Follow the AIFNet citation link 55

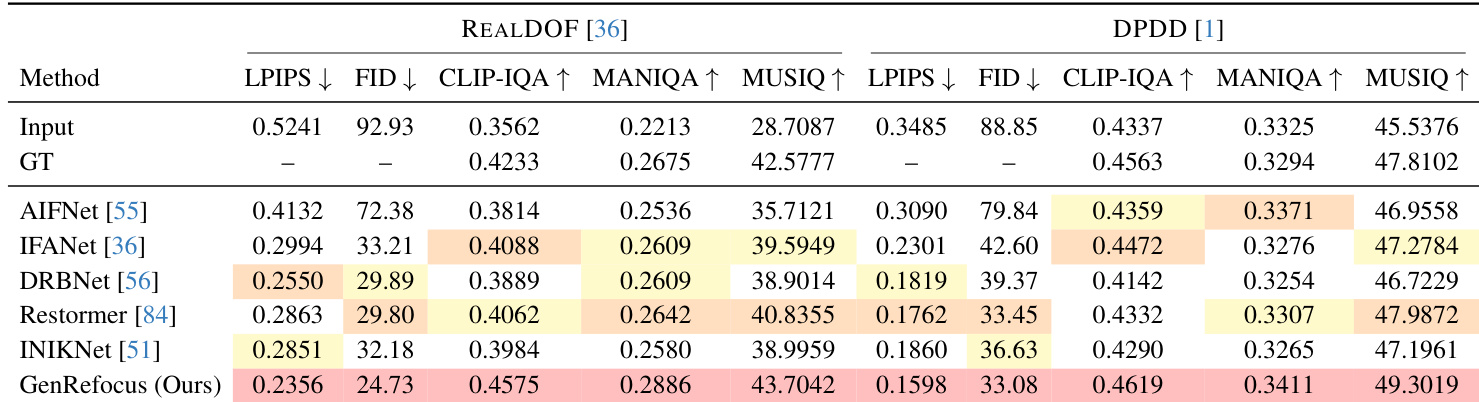tap(125, 212)
